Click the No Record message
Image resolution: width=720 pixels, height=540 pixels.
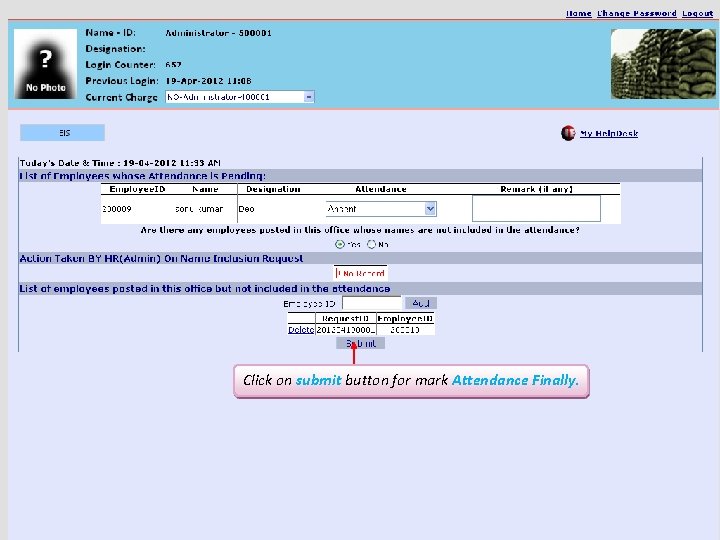click(360, 273)
